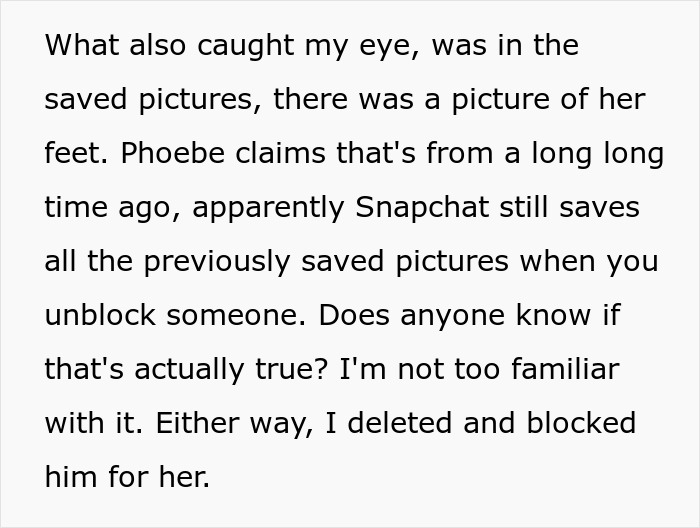Viewport: 700px width, 528px height.
Task: Click the words time ago
Action: point(112,208)
